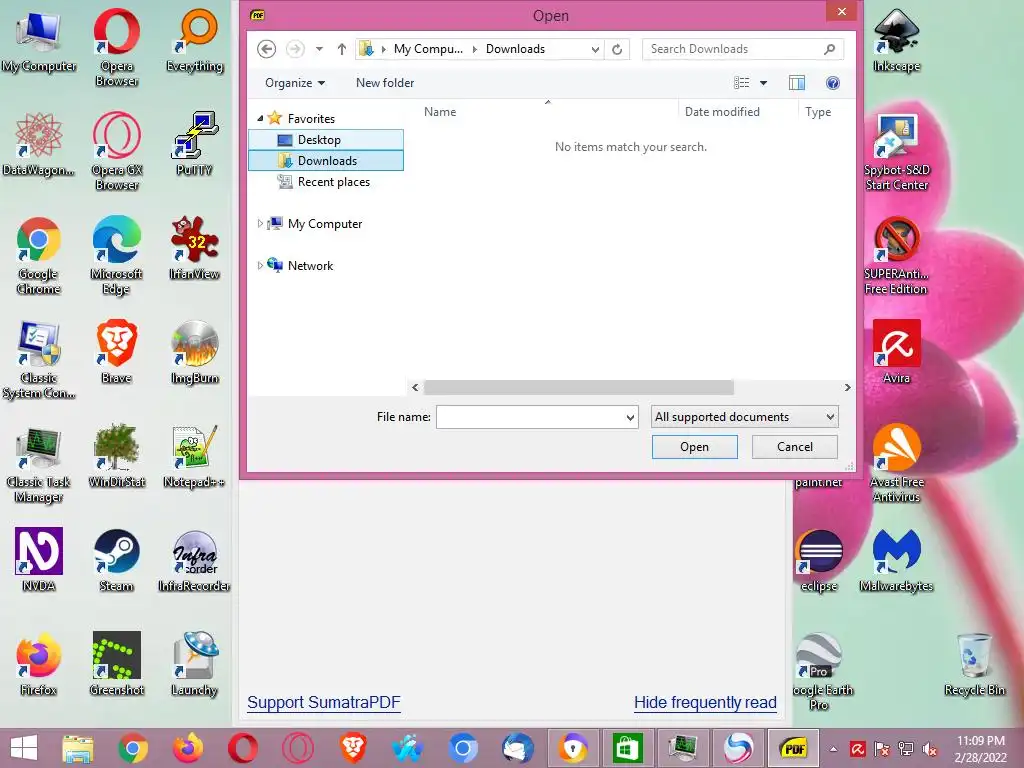
Task: Click the taskbar clock
Action: click(x=980, y=749)
